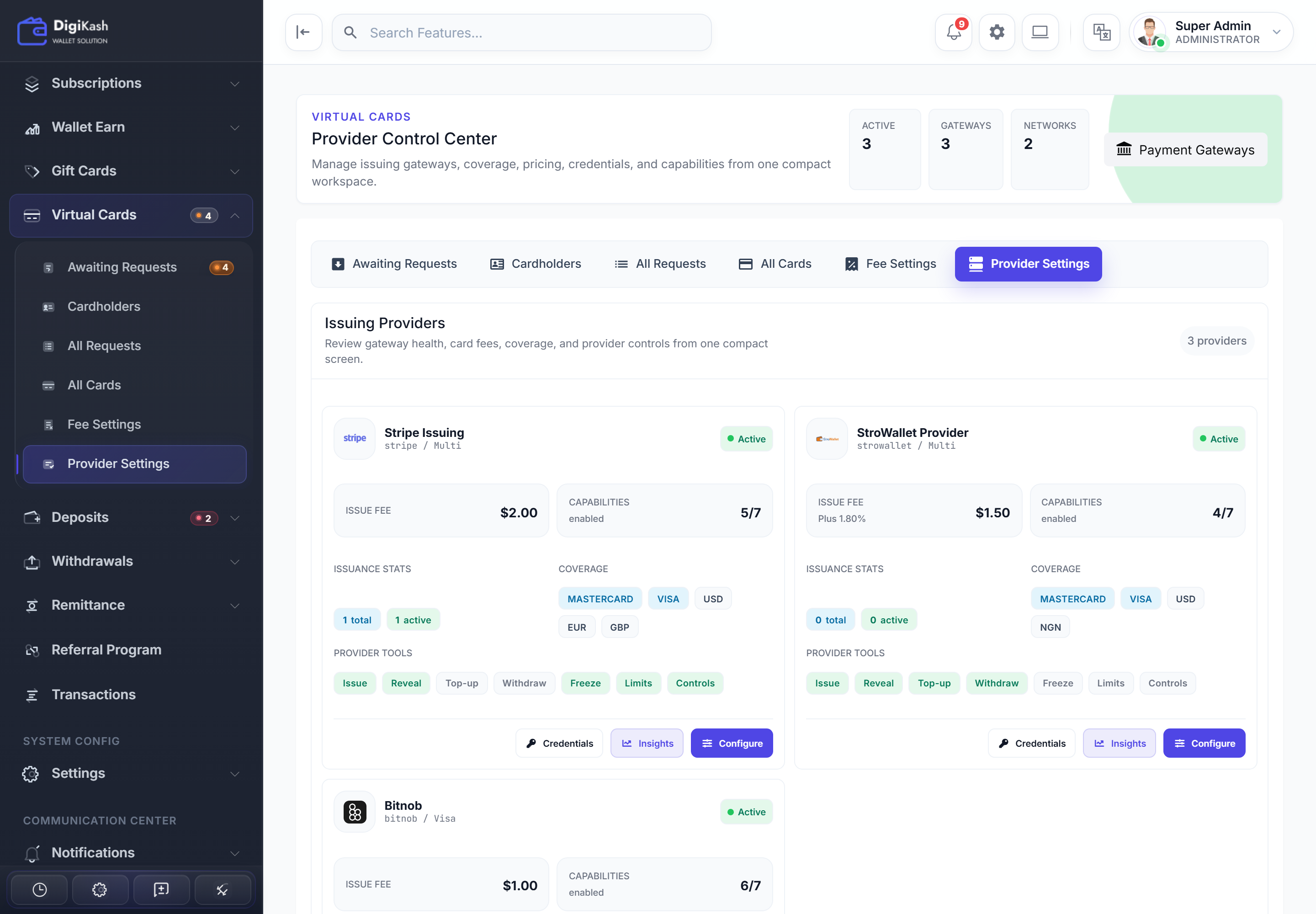This screenshot has width=1316, height=914.
Task: Select the Provider Settings tab
Action: pyautogui.click(x=1028, y=264)
